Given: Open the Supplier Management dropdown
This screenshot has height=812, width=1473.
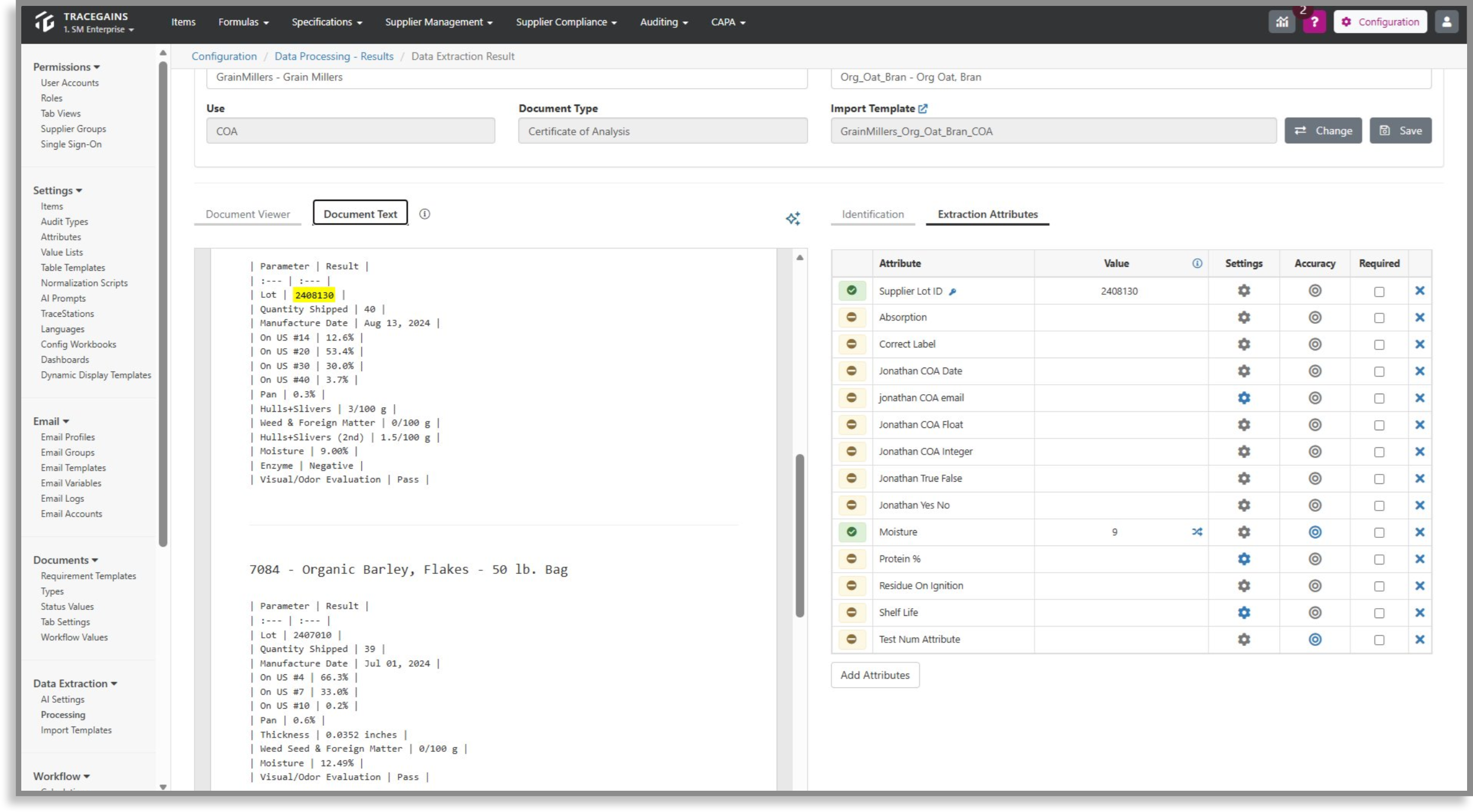Looking at the screenshot, I should coord(439,22).
